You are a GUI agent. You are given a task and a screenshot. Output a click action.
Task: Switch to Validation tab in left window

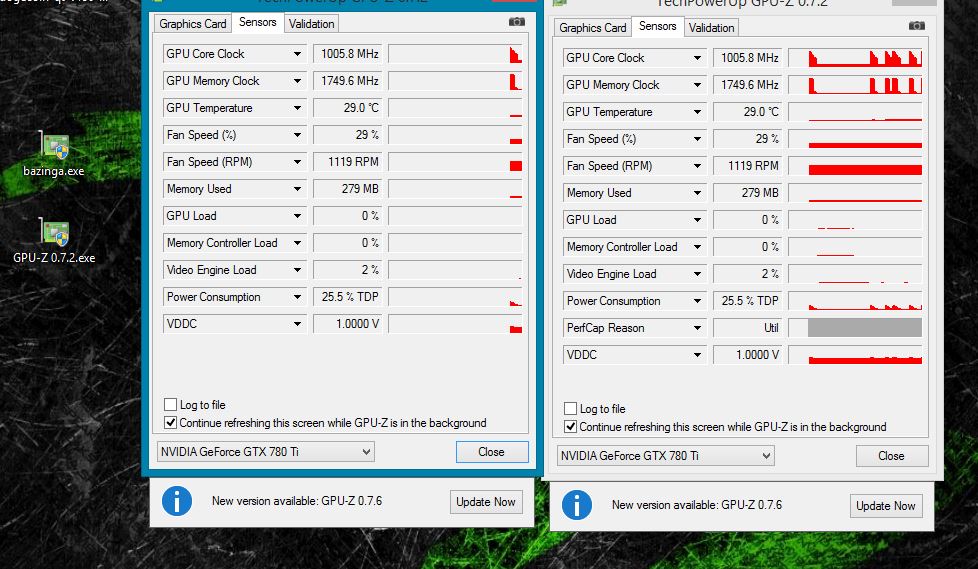pyautogui.click(x=311, y=24)
